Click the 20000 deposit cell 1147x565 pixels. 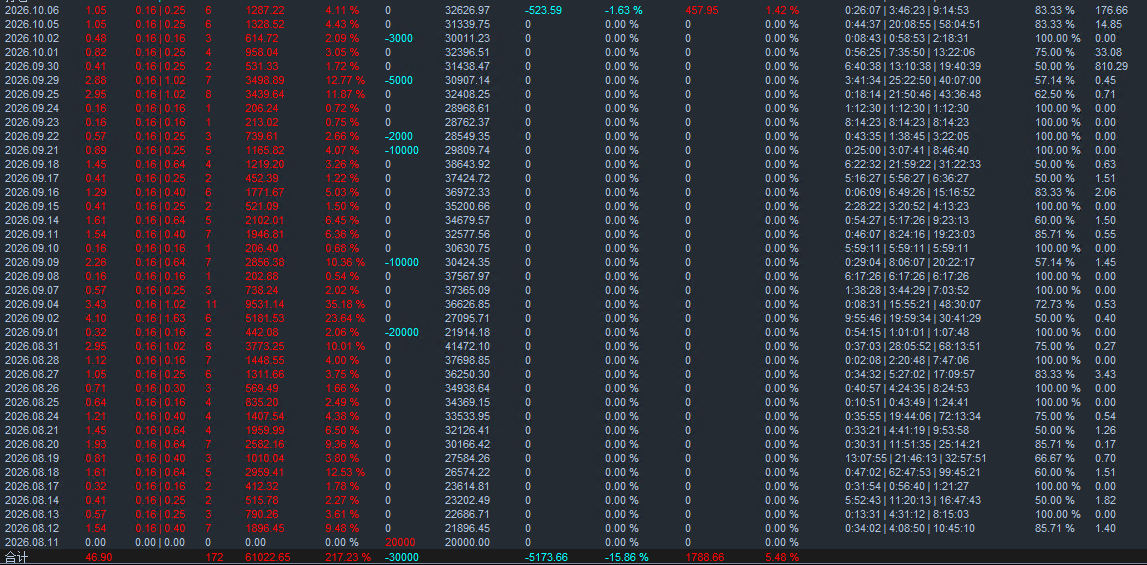399,542
